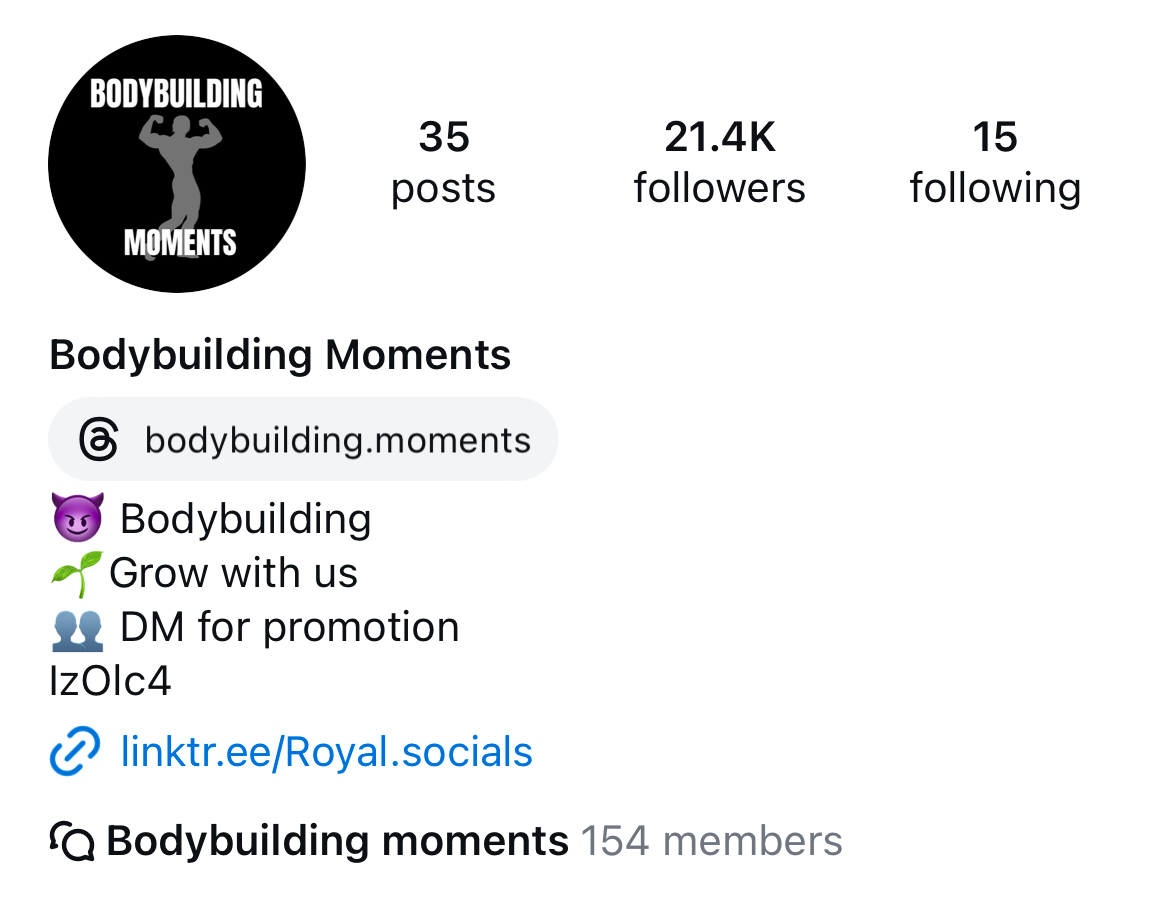Open the 35 posts count

pos(444,162)
